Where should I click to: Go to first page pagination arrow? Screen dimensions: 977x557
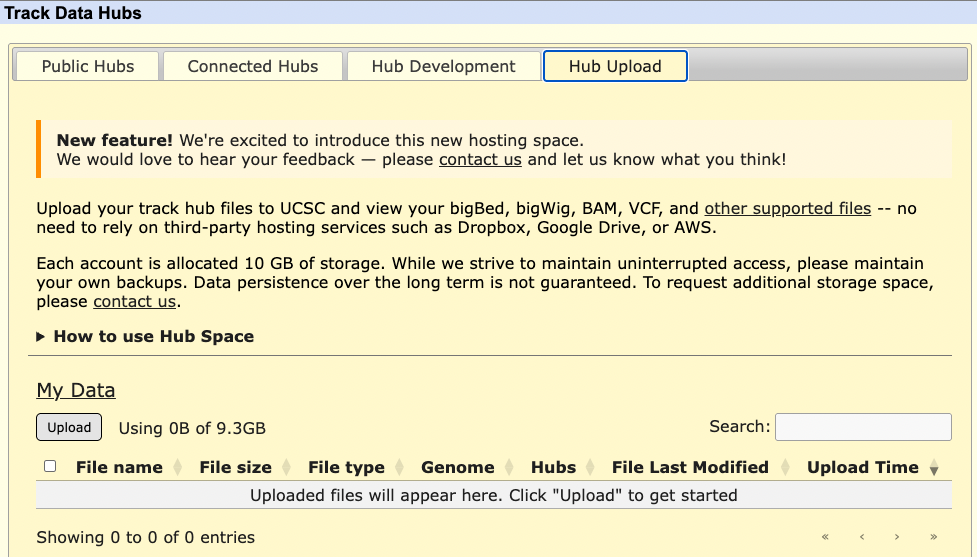pos(825,537)
